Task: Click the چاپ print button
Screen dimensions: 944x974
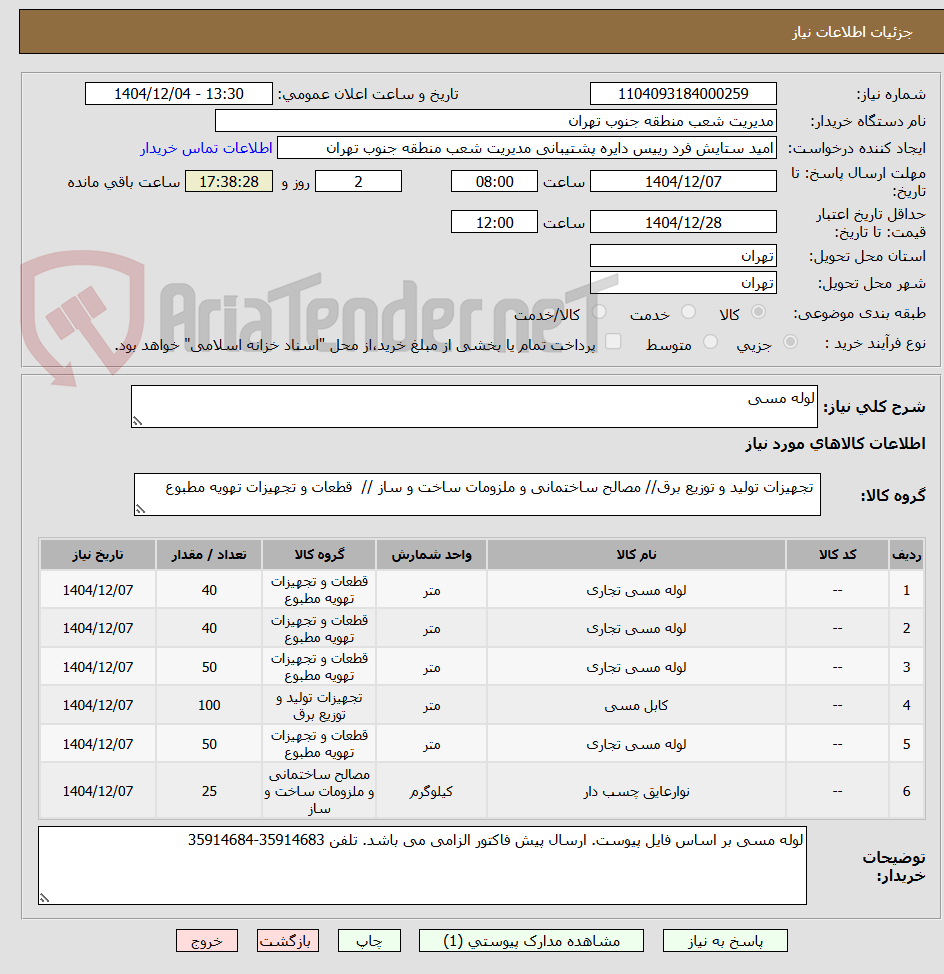Action: tap(369, 940)
